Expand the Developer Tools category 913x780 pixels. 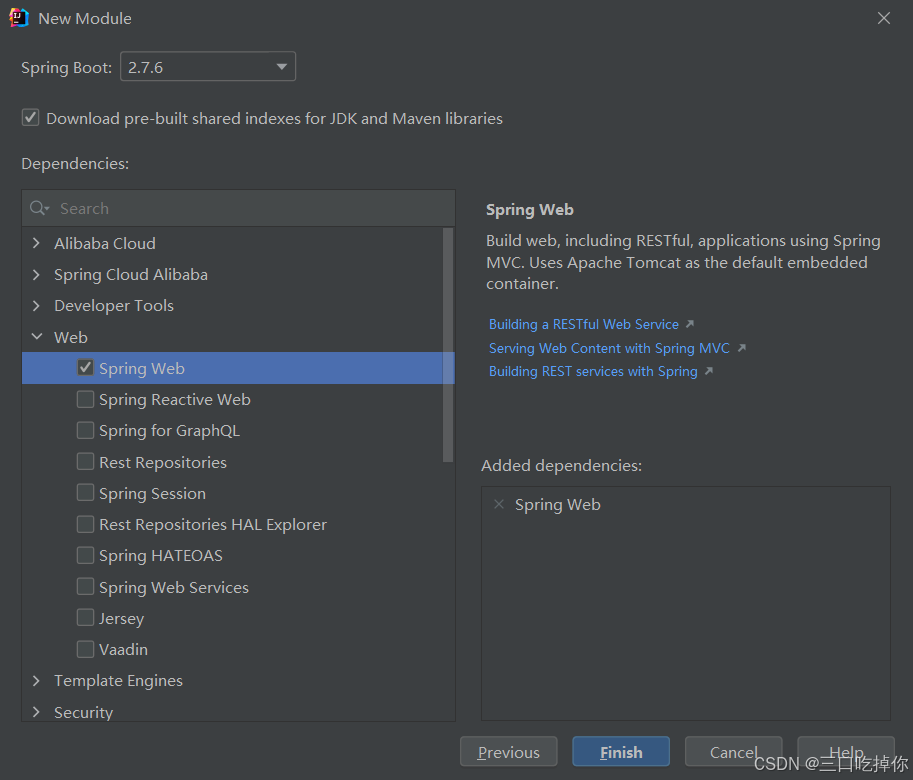[36, 305]
